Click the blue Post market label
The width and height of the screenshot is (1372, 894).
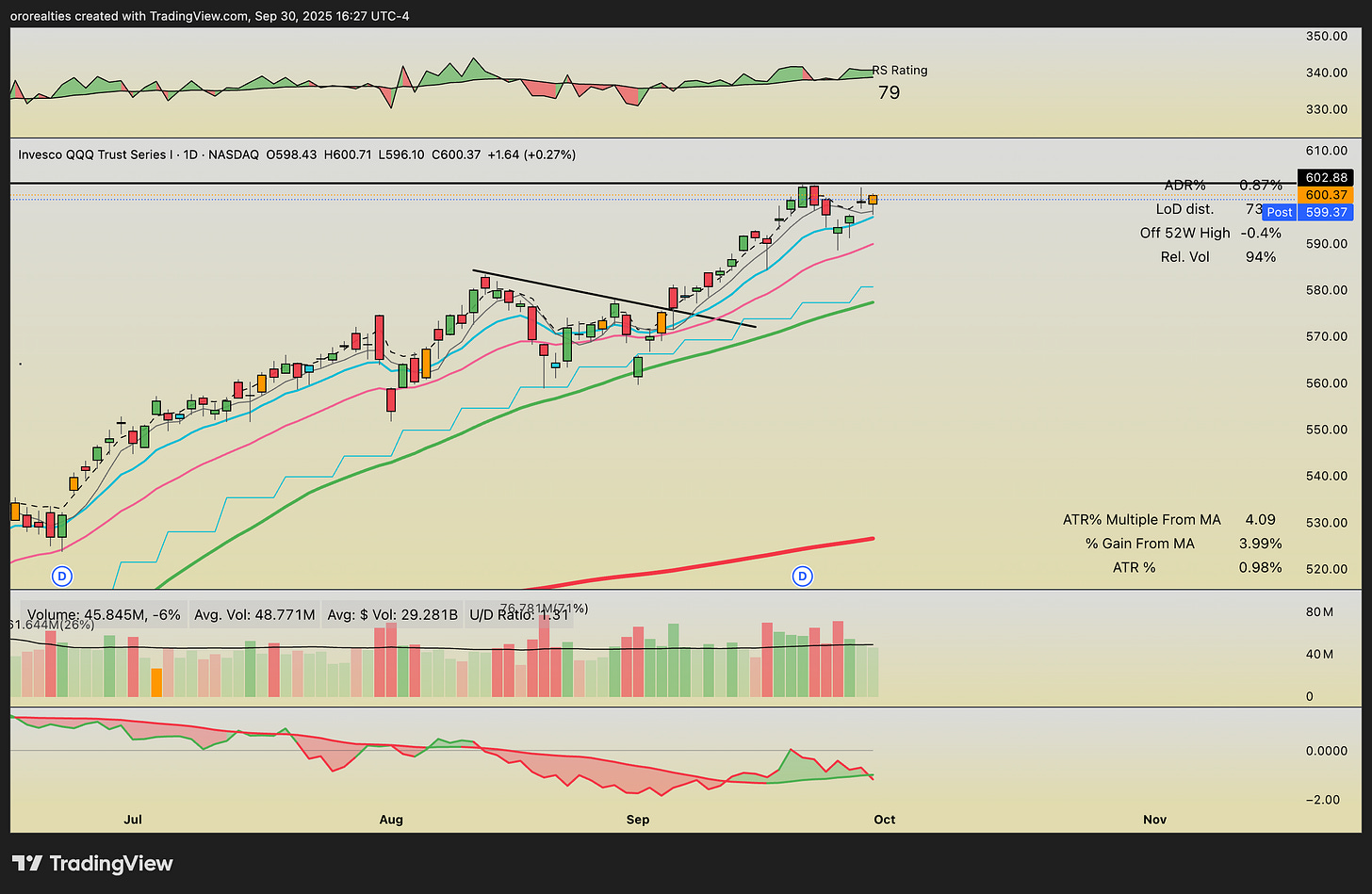[1280, 212]
